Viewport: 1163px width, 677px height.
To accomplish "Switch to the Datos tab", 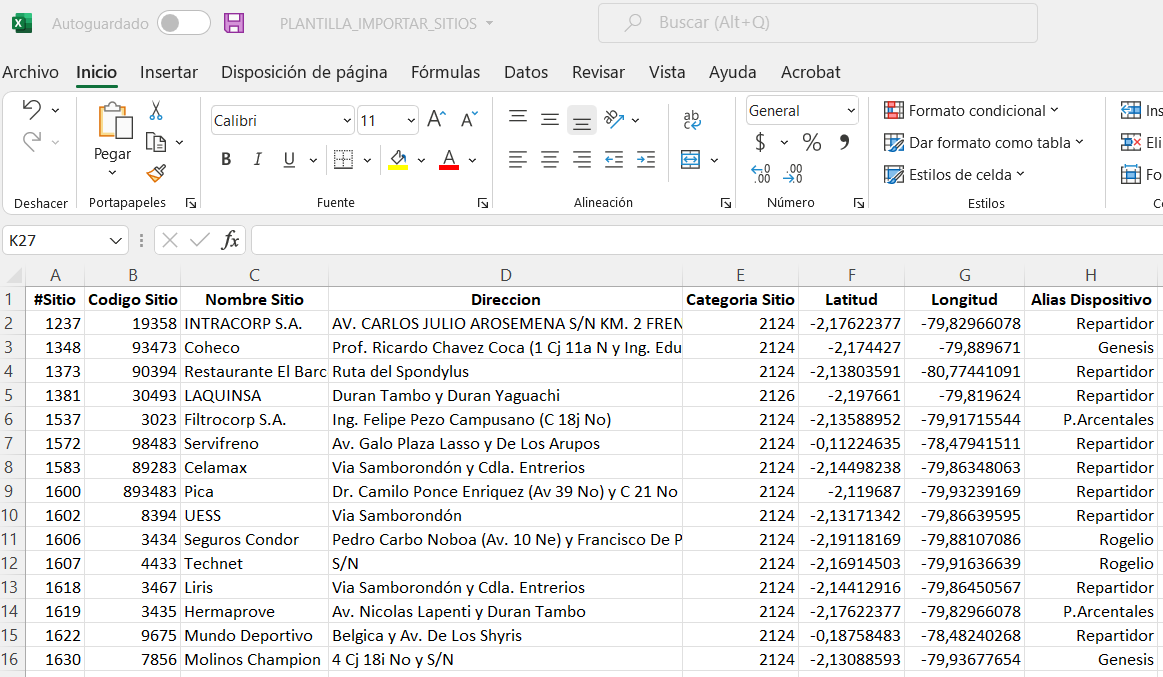I will 526,72.
